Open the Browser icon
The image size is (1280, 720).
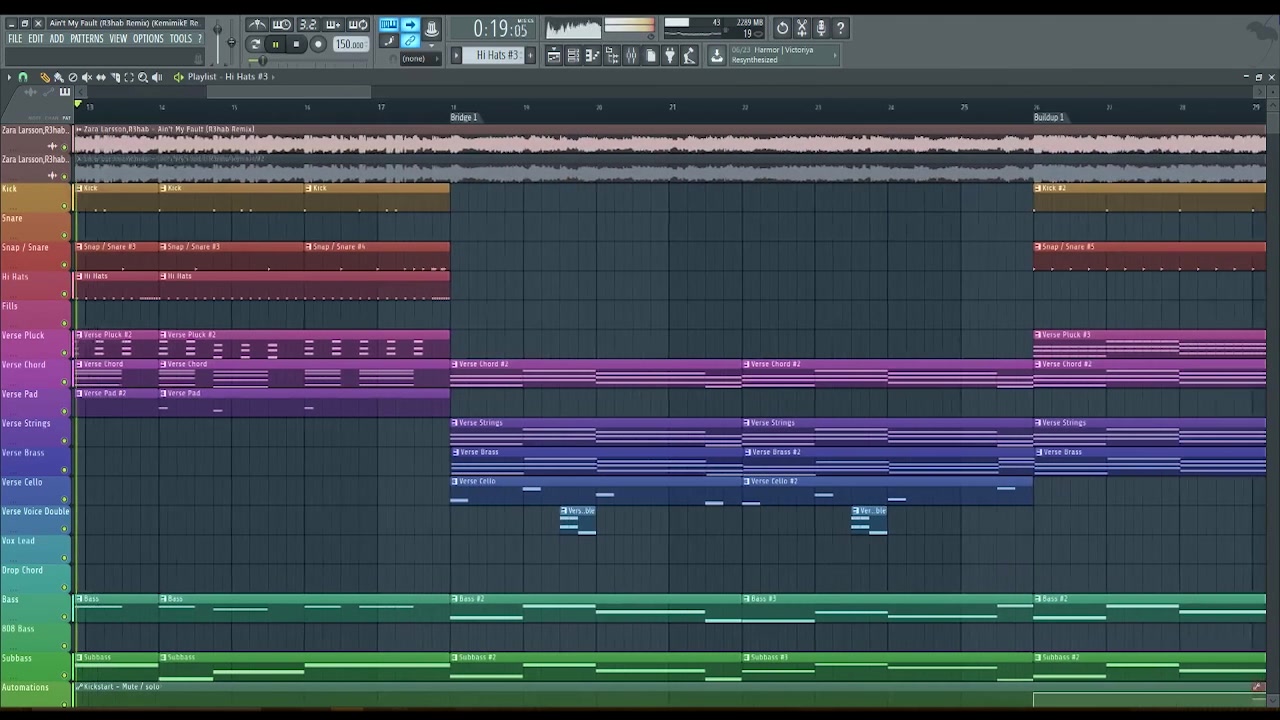point(611,56)
